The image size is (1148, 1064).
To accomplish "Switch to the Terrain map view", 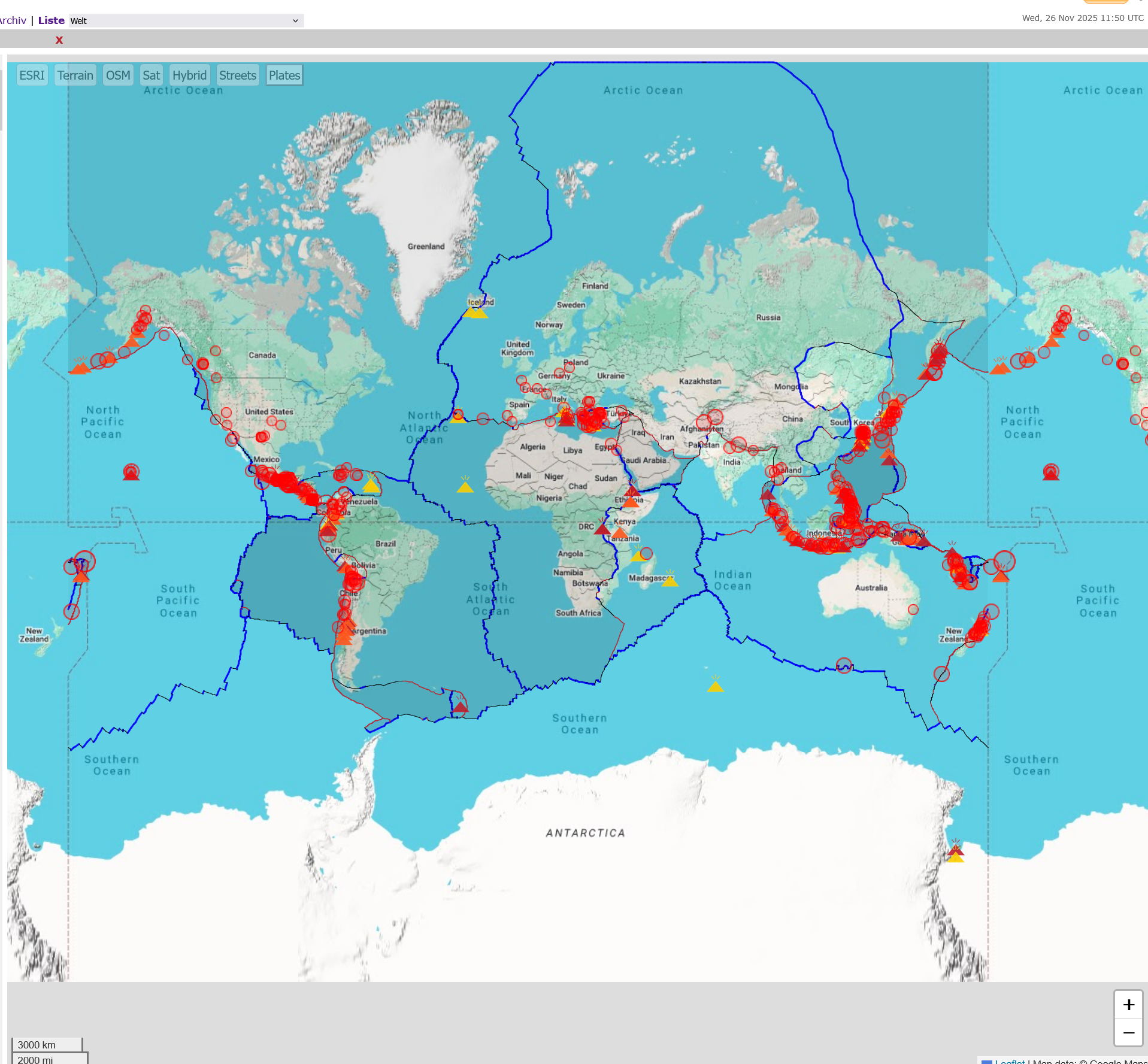I will (x=75, y=75).
